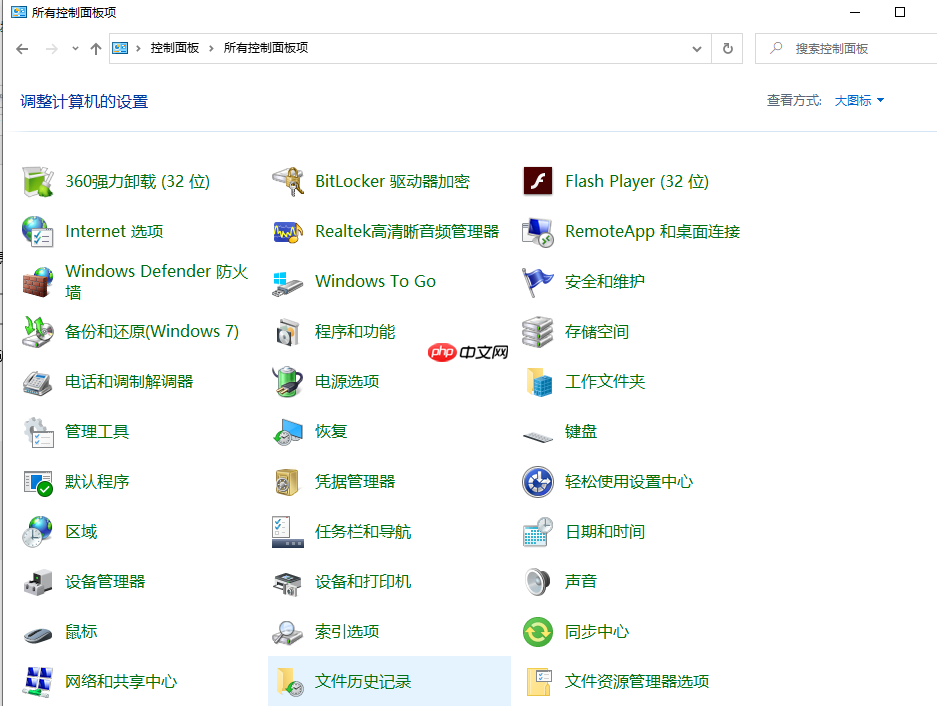The image size is (937, 706).
Task: Select 控制面板 in the address breadcrumb
Action: 175,48
